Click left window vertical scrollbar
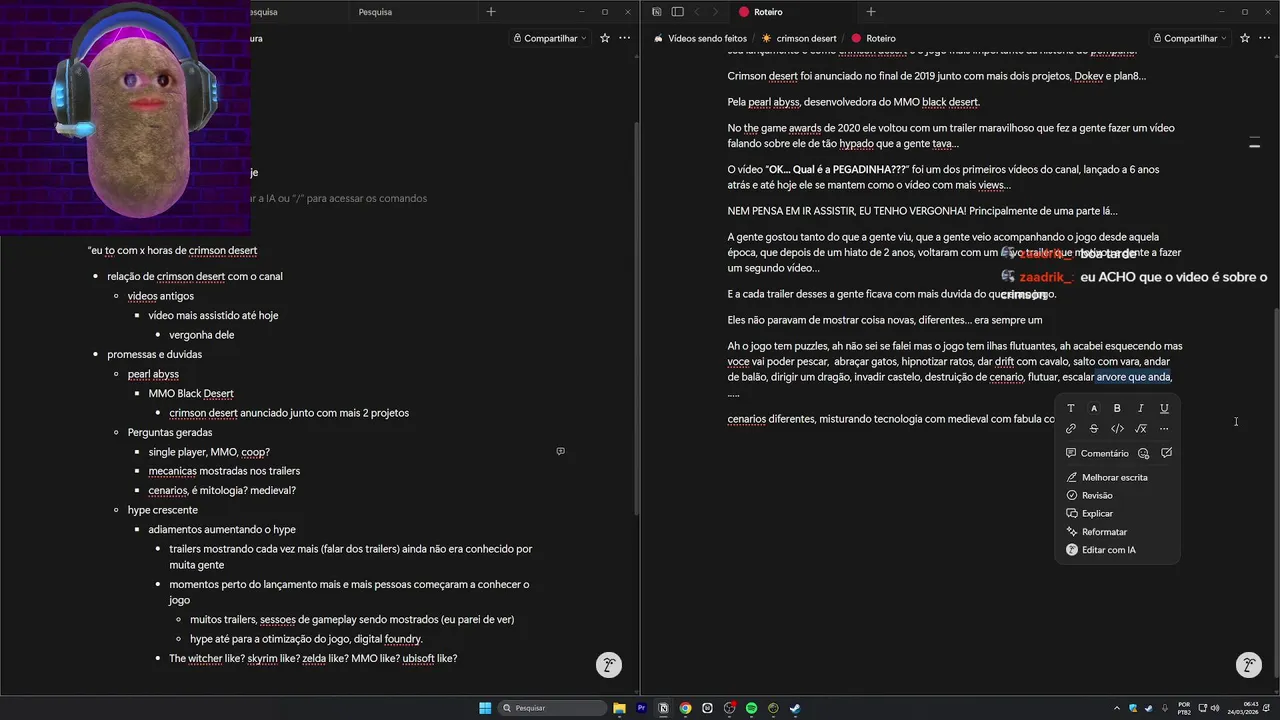 (636, 318)
